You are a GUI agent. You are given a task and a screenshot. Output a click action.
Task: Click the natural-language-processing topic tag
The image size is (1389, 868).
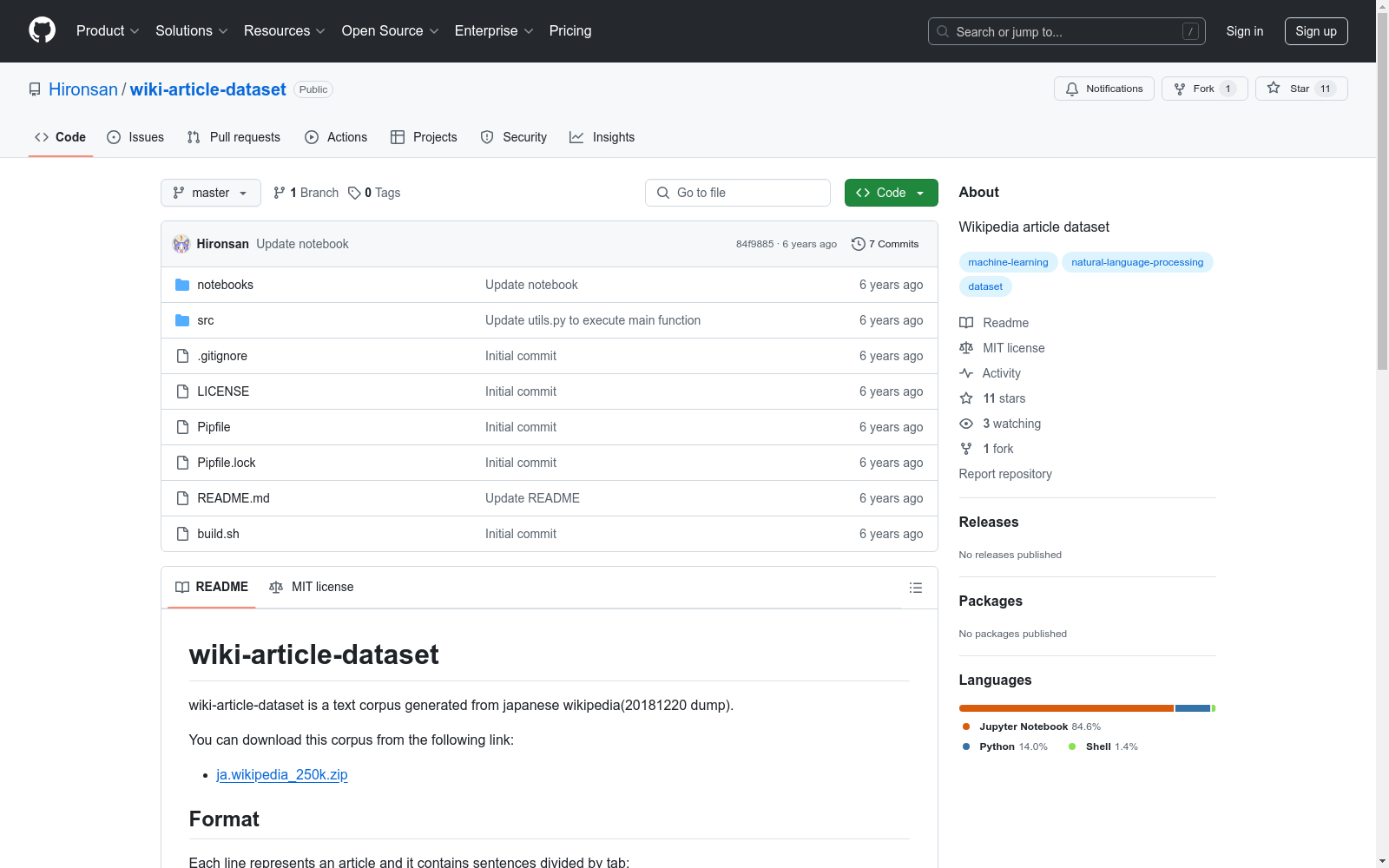tap(1137, 262)
